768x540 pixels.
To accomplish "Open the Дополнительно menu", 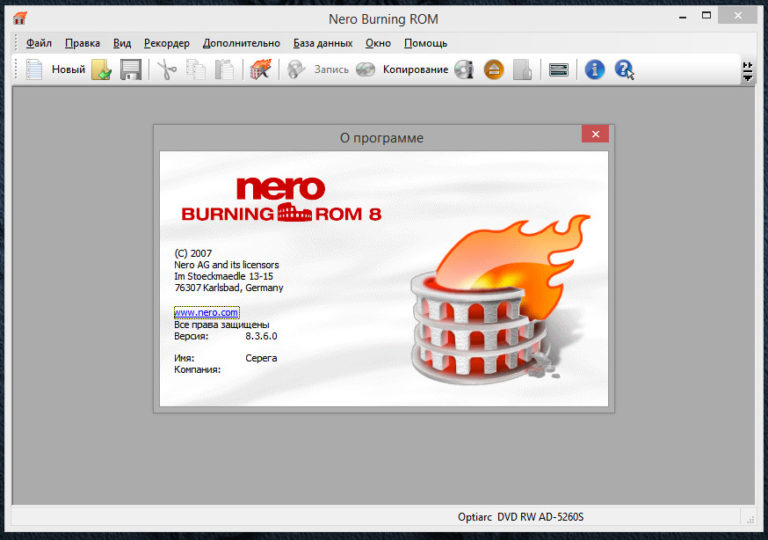I will pos(241,43).
